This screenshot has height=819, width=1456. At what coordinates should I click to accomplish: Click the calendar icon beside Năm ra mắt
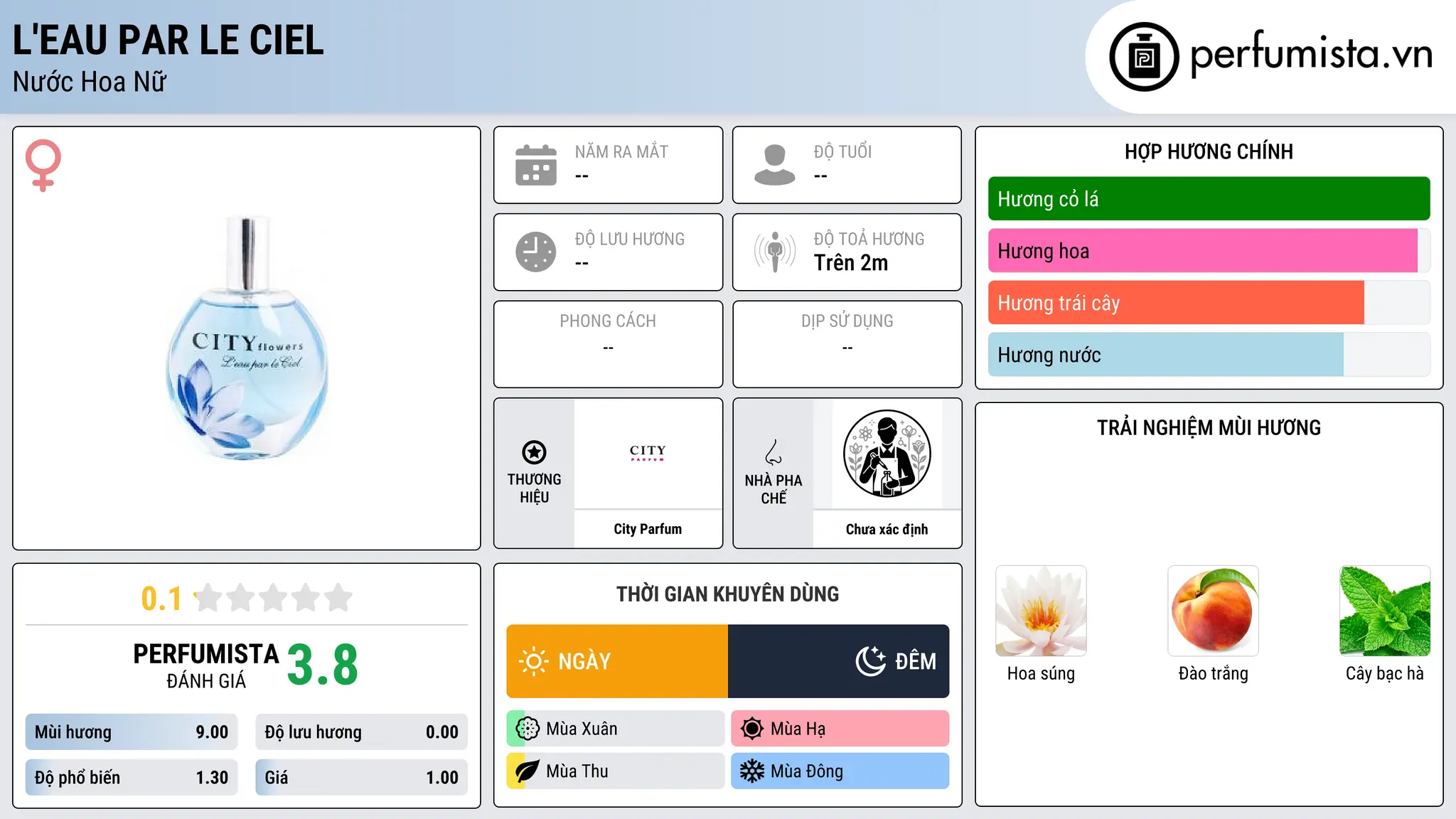pos(536,165)
